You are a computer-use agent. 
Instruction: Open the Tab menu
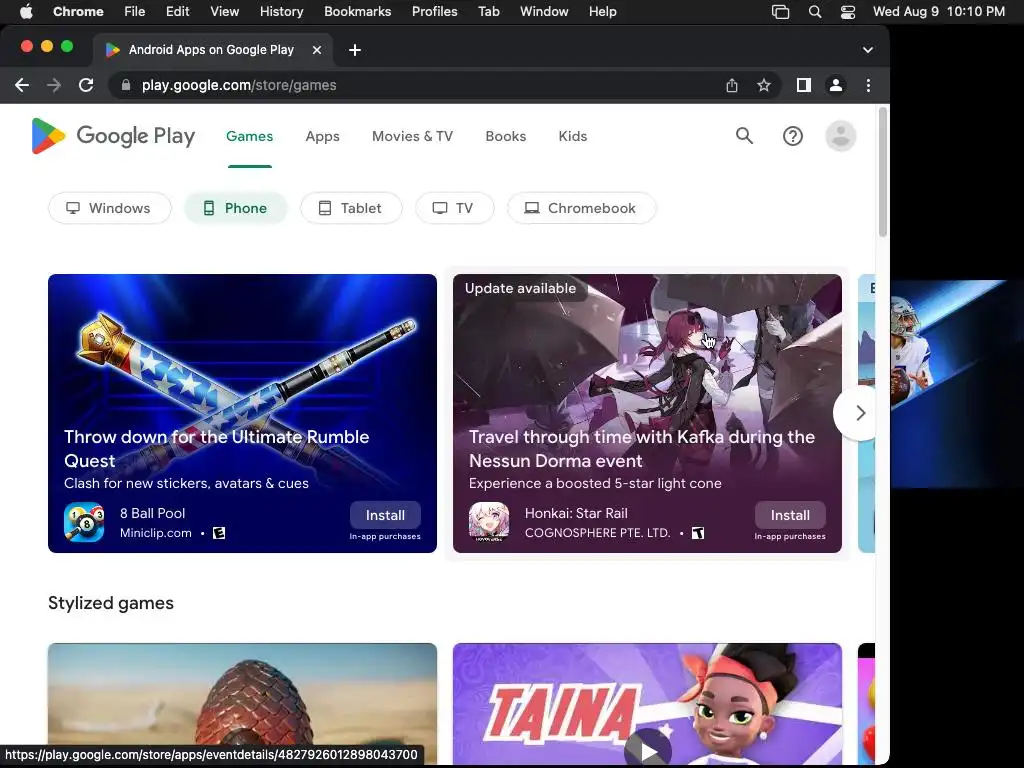(x=488, y=11)
